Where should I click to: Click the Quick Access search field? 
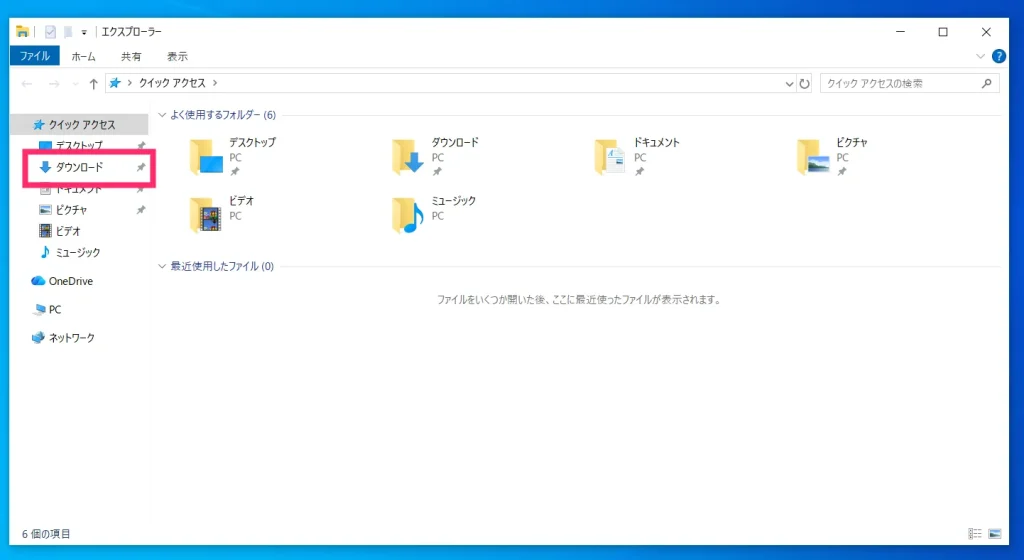tap(900, 84)
